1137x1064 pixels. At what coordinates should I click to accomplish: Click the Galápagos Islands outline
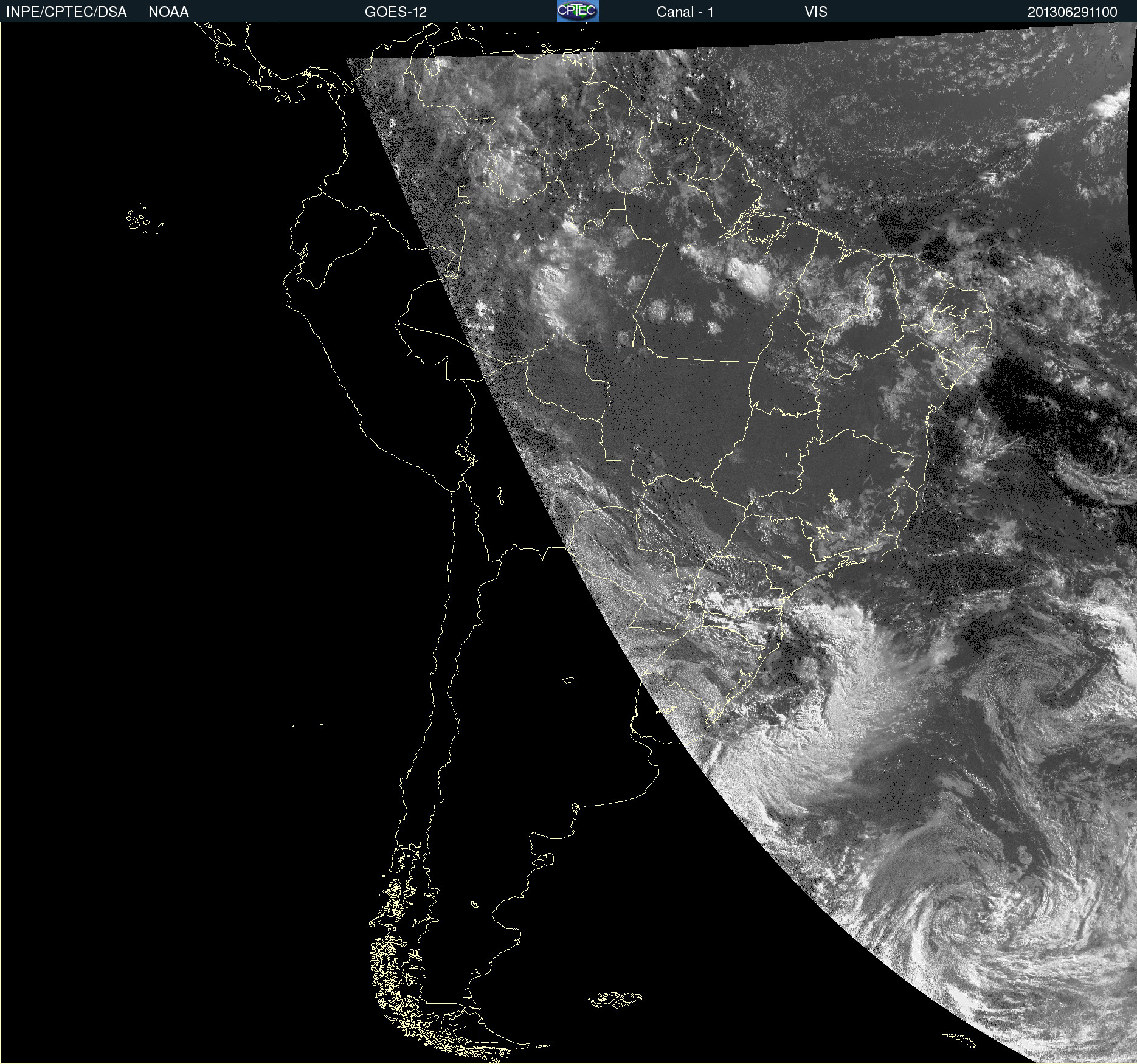tap(145, 219)
